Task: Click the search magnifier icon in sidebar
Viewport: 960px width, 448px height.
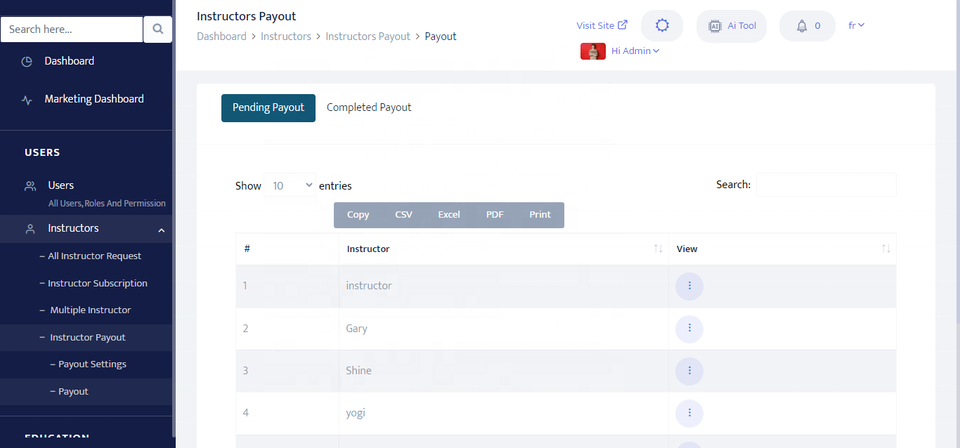Action: click(x=158, y=30)
